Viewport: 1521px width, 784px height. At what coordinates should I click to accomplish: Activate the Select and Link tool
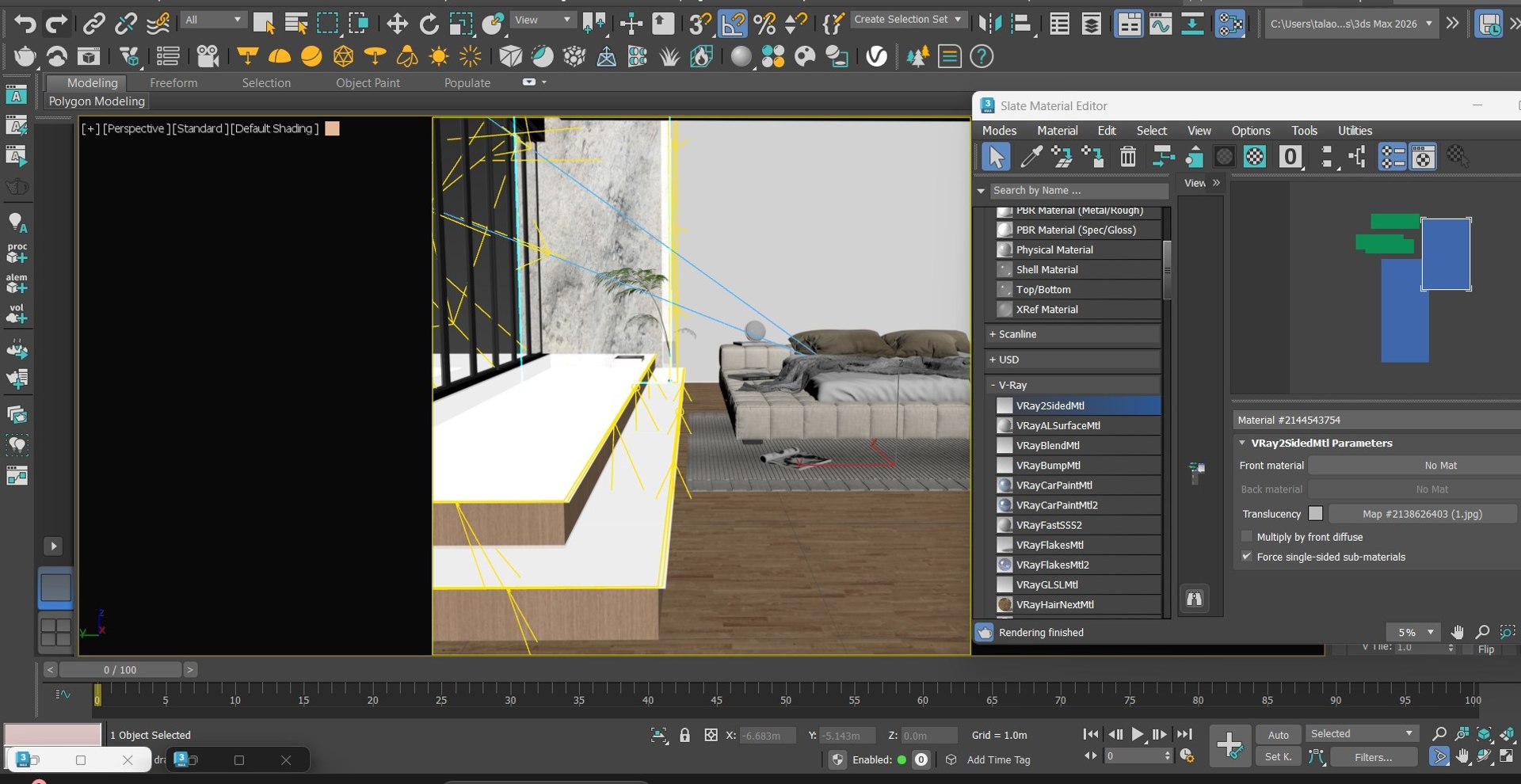pos(93,24)
